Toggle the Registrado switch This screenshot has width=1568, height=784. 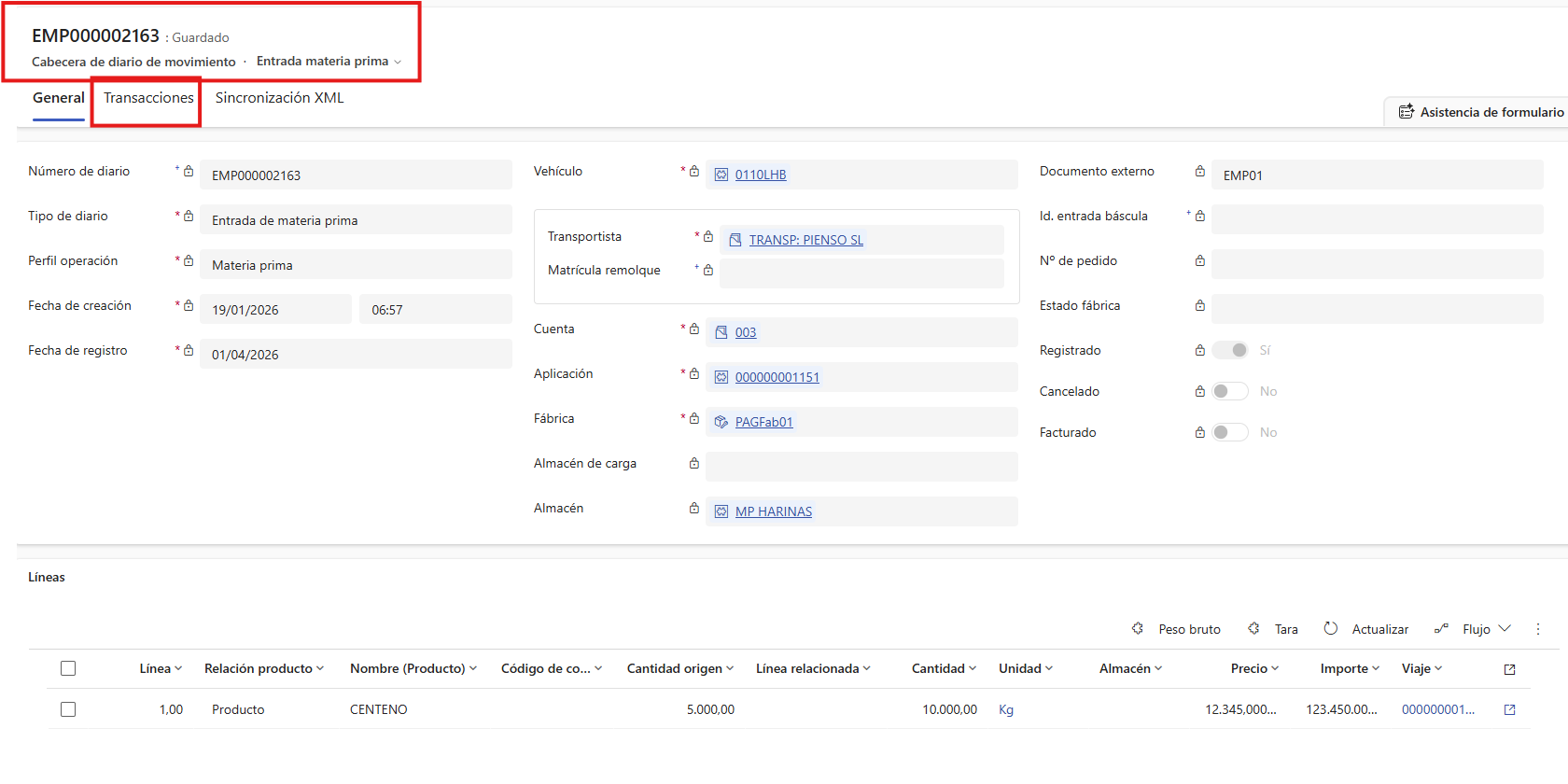pyautogui.click(x=1229, y=350)
